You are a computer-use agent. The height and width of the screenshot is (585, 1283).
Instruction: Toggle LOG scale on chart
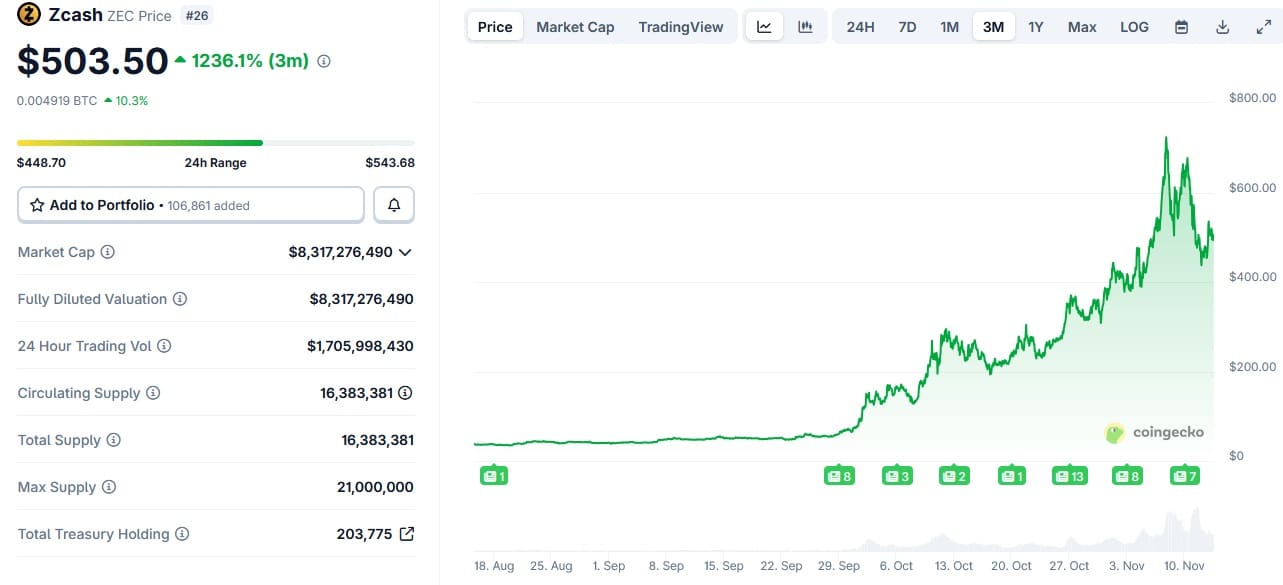pos(1134,27)
